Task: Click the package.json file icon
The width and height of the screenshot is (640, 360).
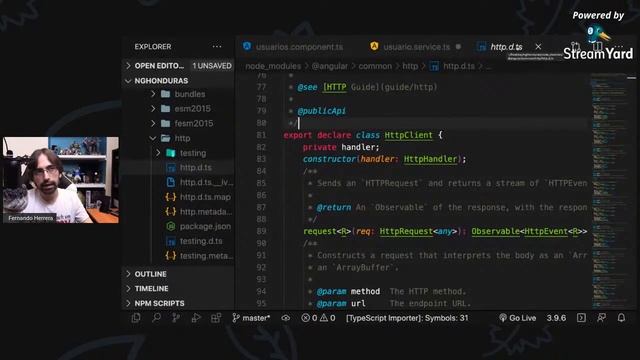Action: [x=171, y=227]
